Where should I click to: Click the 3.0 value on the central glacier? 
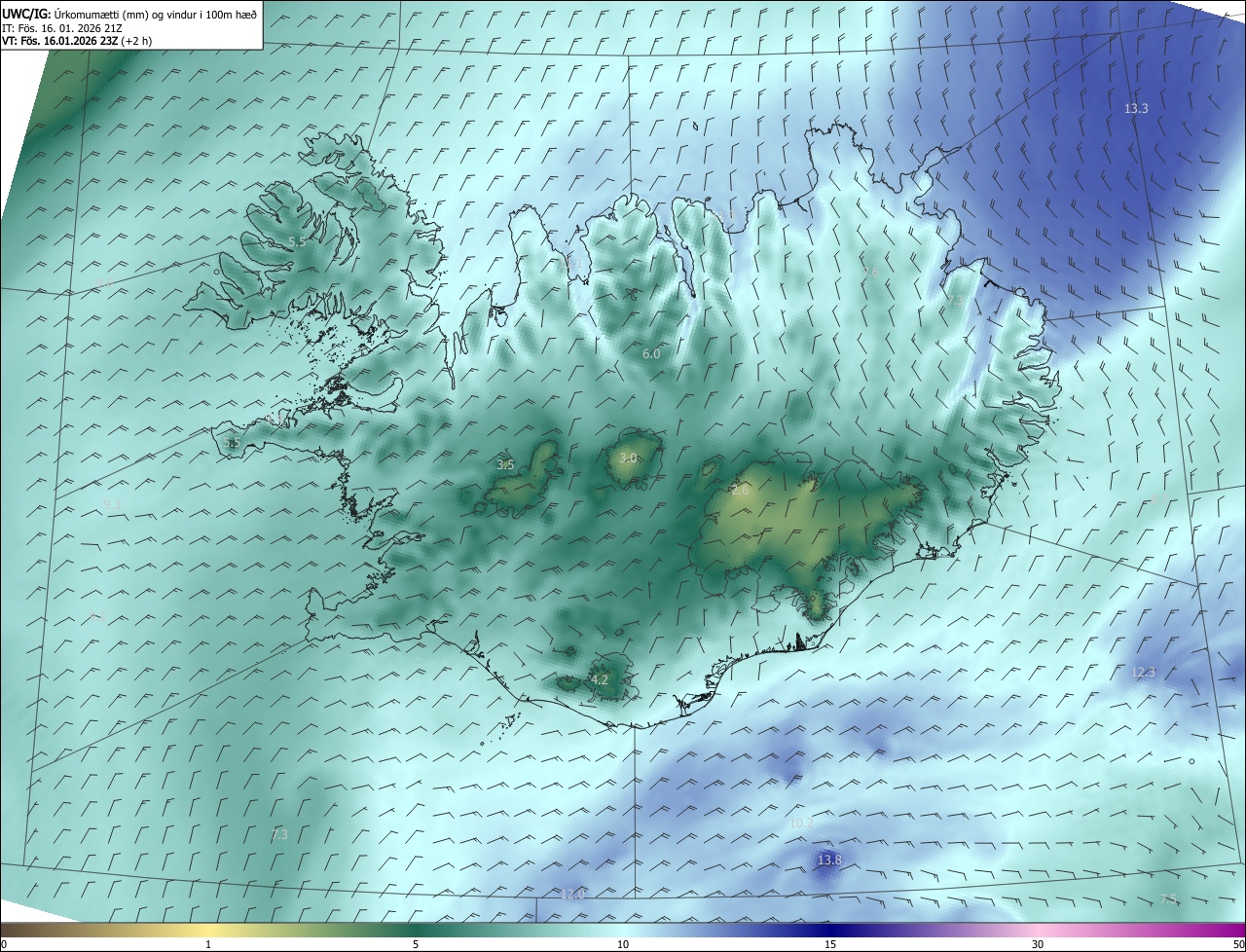pyautogui.click(x=628, y=458)
